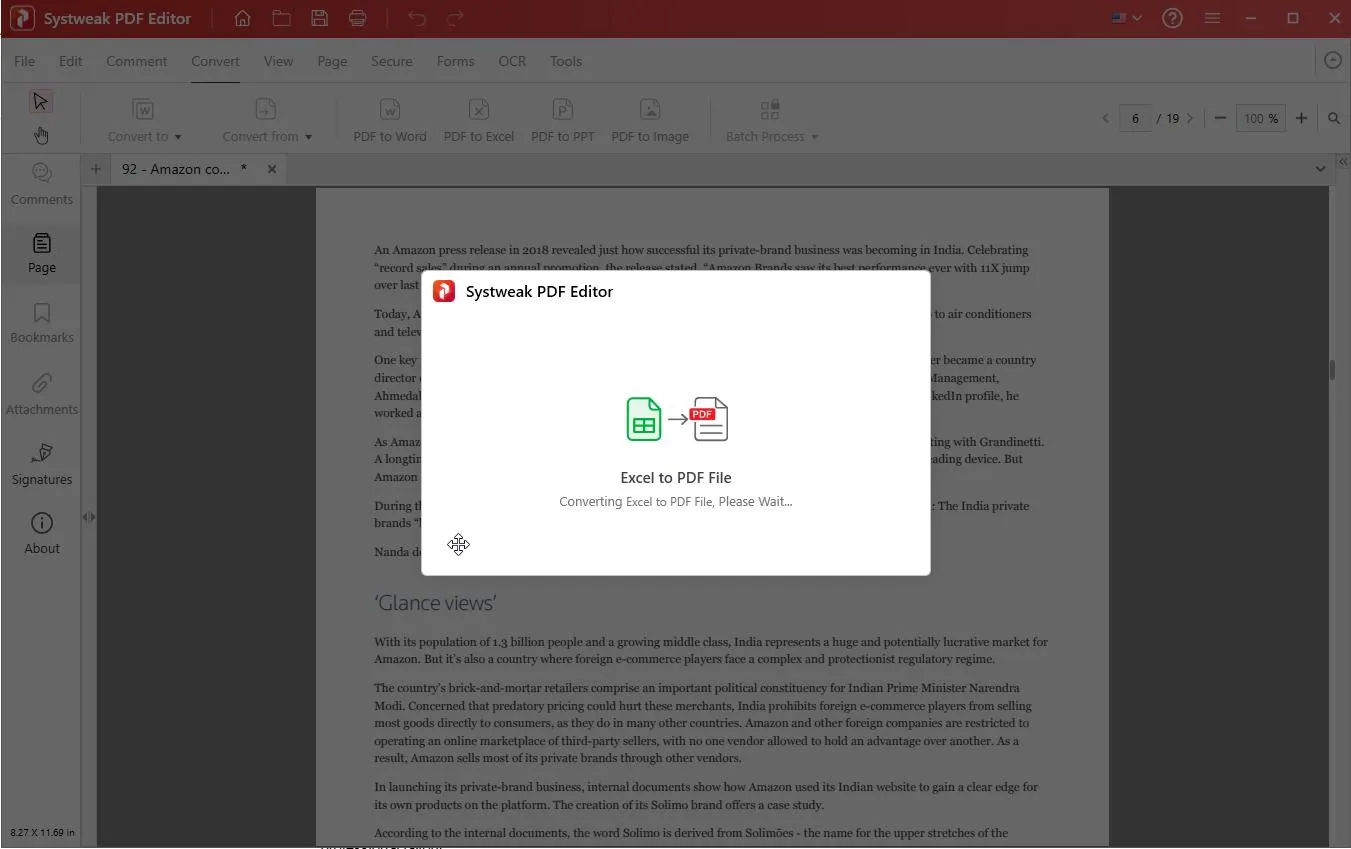Show the Attachments panel

coord(42,394)
